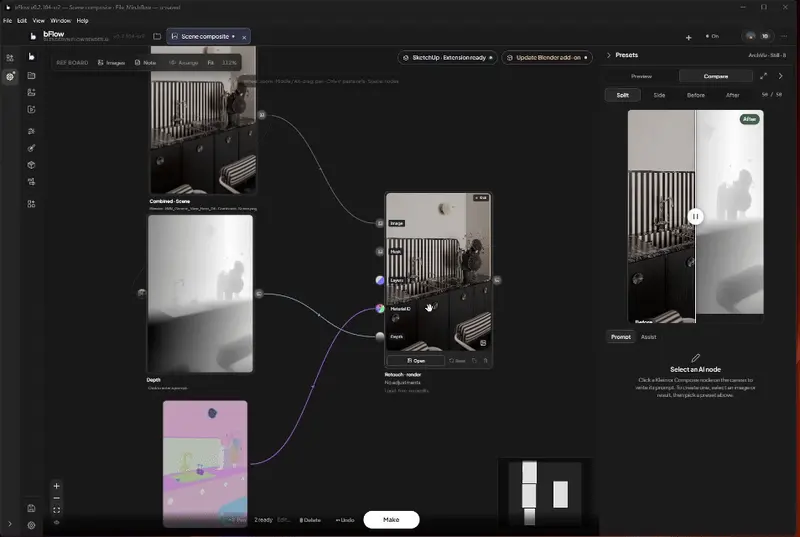Click the Update Blender add-on pill

[547, 58]
